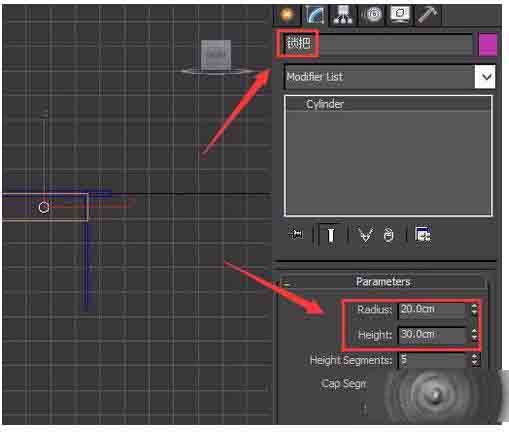Open the Utilities hammer tab
The image size is (509, 435).
tap(428, 15)
